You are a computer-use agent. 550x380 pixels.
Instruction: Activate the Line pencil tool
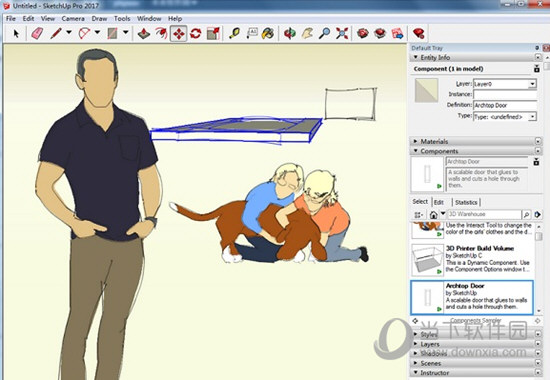click(x=56, y=34)
